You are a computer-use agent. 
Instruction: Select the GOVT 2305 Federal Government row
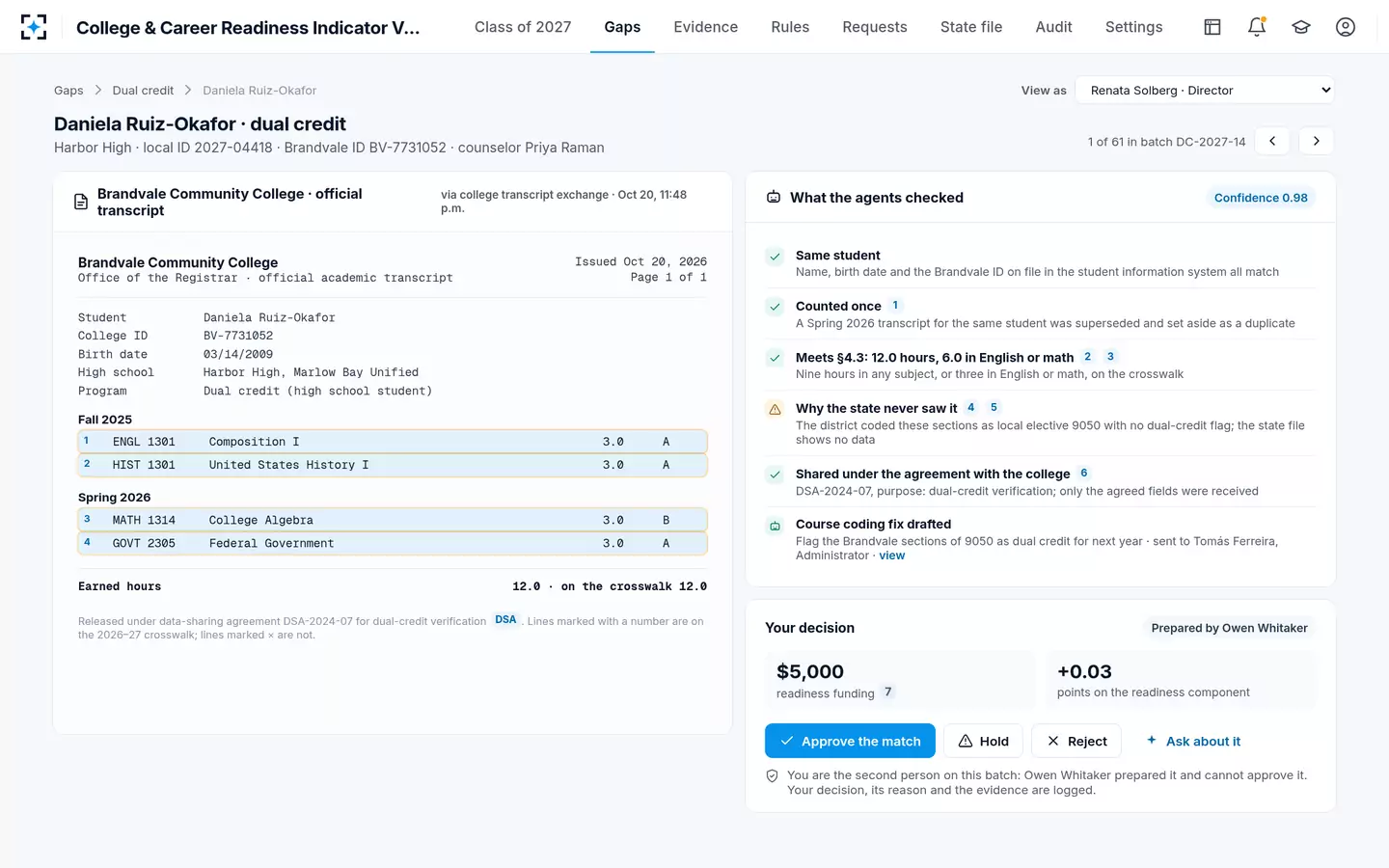point(393,543)
